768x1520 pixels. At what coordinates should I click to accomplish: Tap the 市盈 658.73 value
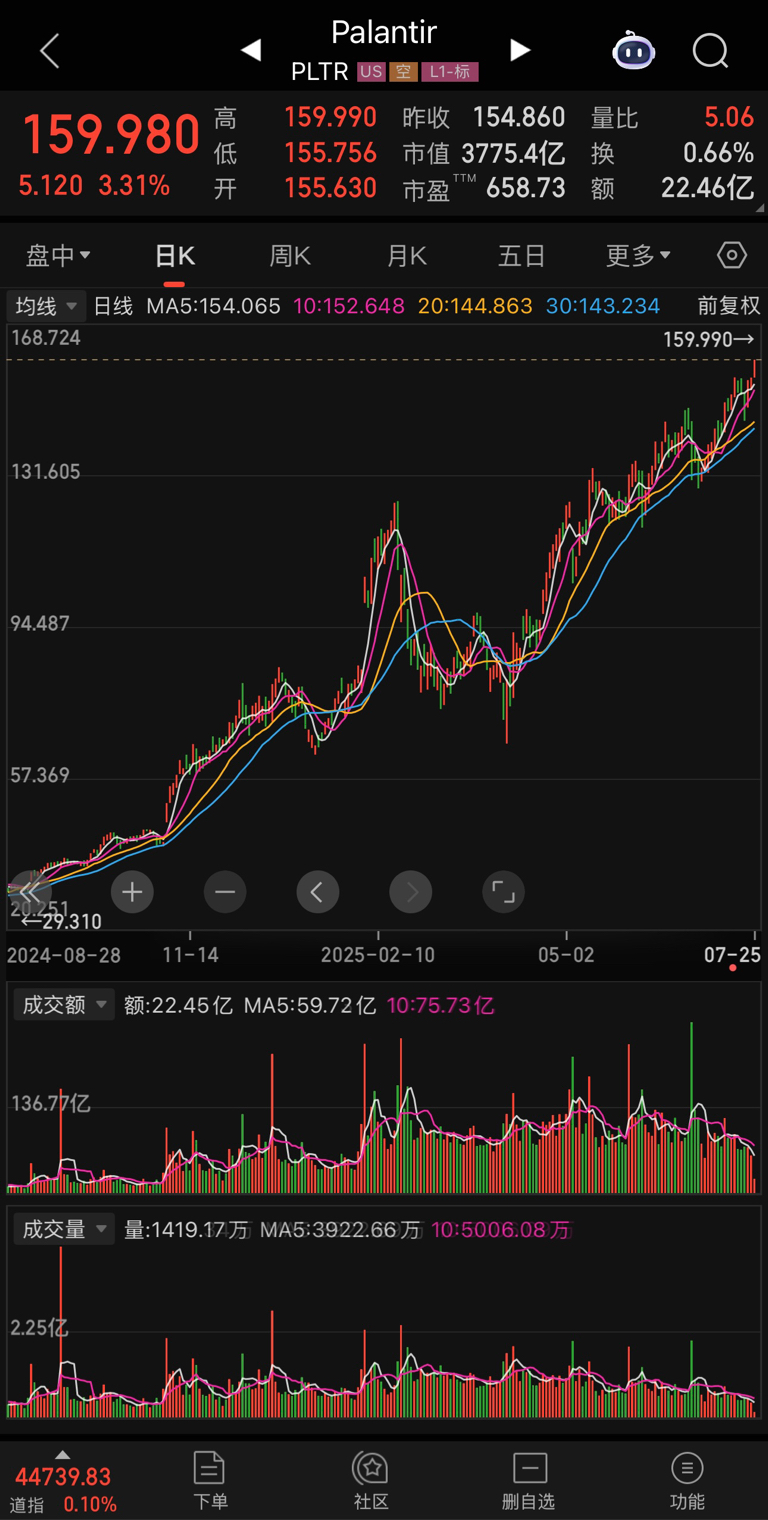[x=526, y=188]
